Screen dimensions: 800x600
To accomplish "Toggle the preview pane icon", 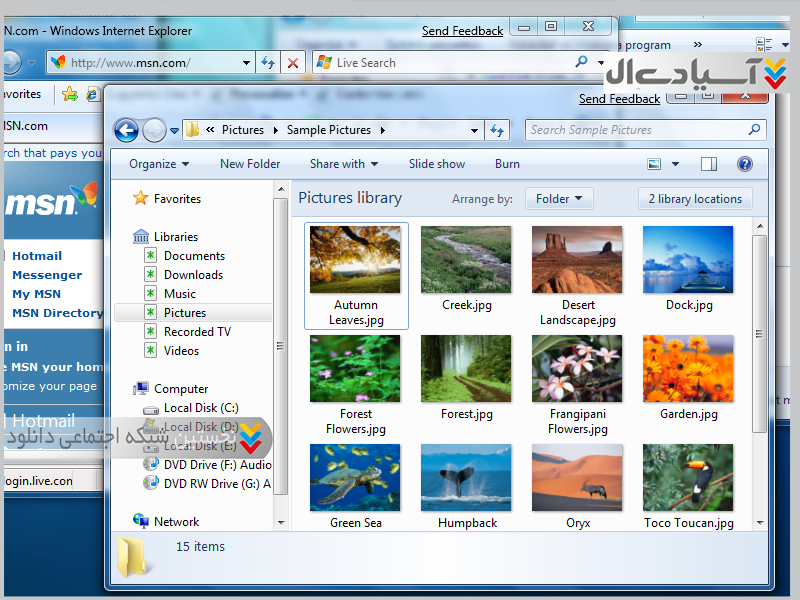I will pyautogui.click(x=709, y=164).
